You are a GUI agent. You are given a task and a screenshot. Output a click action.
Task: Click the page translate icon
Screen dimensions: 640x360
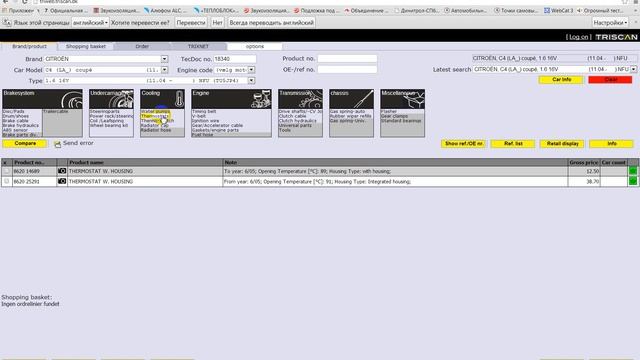[7, 23]
